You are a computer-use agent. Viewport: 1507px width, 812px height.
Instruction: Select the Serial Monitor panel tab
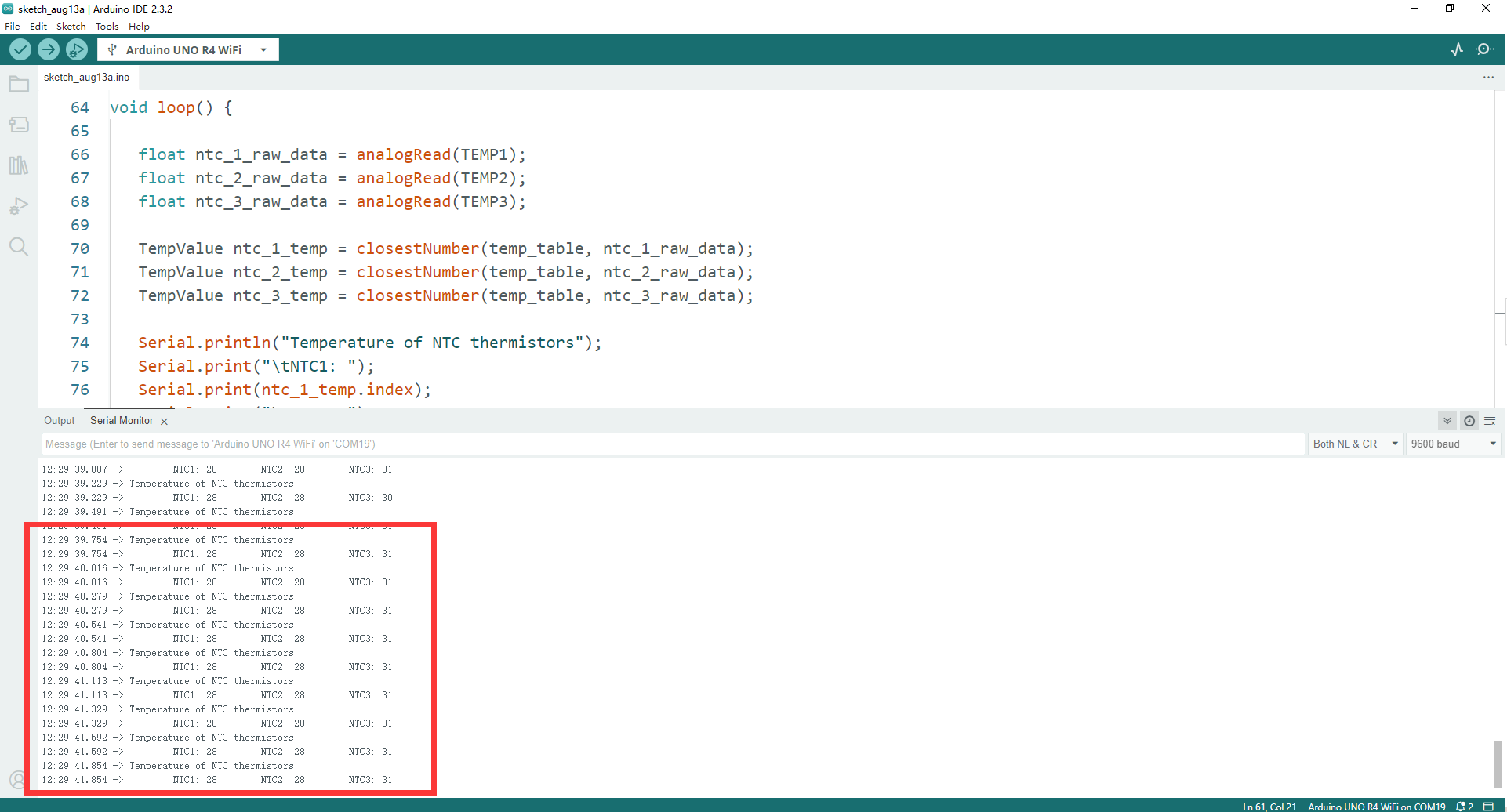point(122,421)
